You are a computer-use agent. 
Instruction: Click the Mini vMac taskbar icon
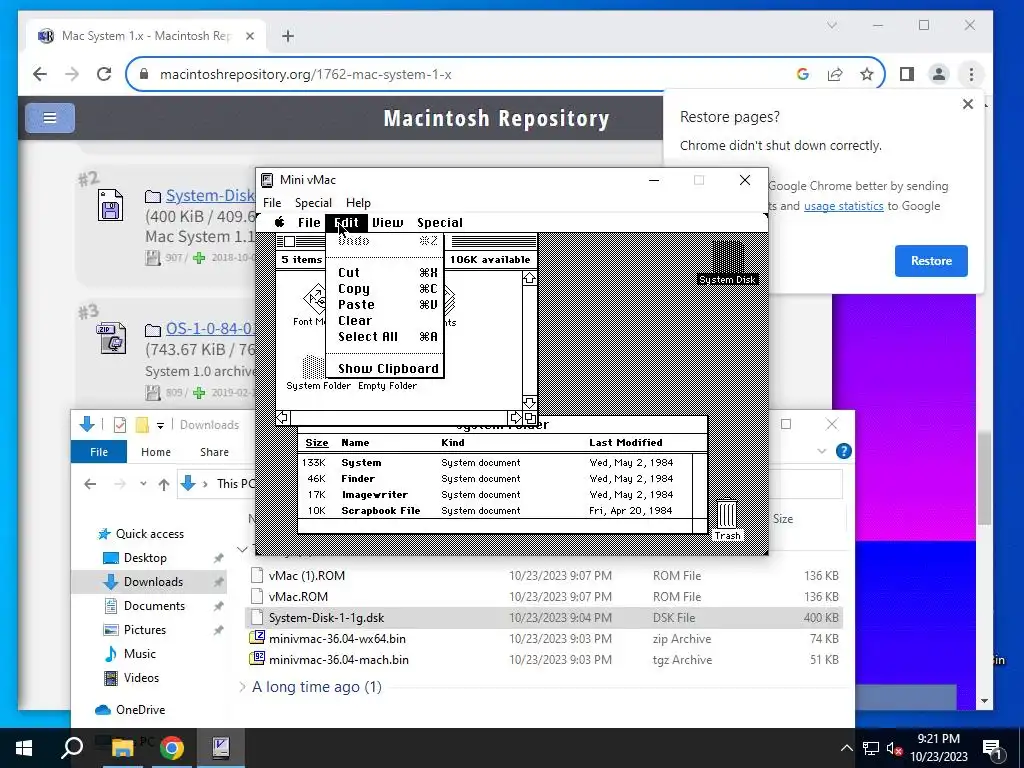tap(221, 748)
